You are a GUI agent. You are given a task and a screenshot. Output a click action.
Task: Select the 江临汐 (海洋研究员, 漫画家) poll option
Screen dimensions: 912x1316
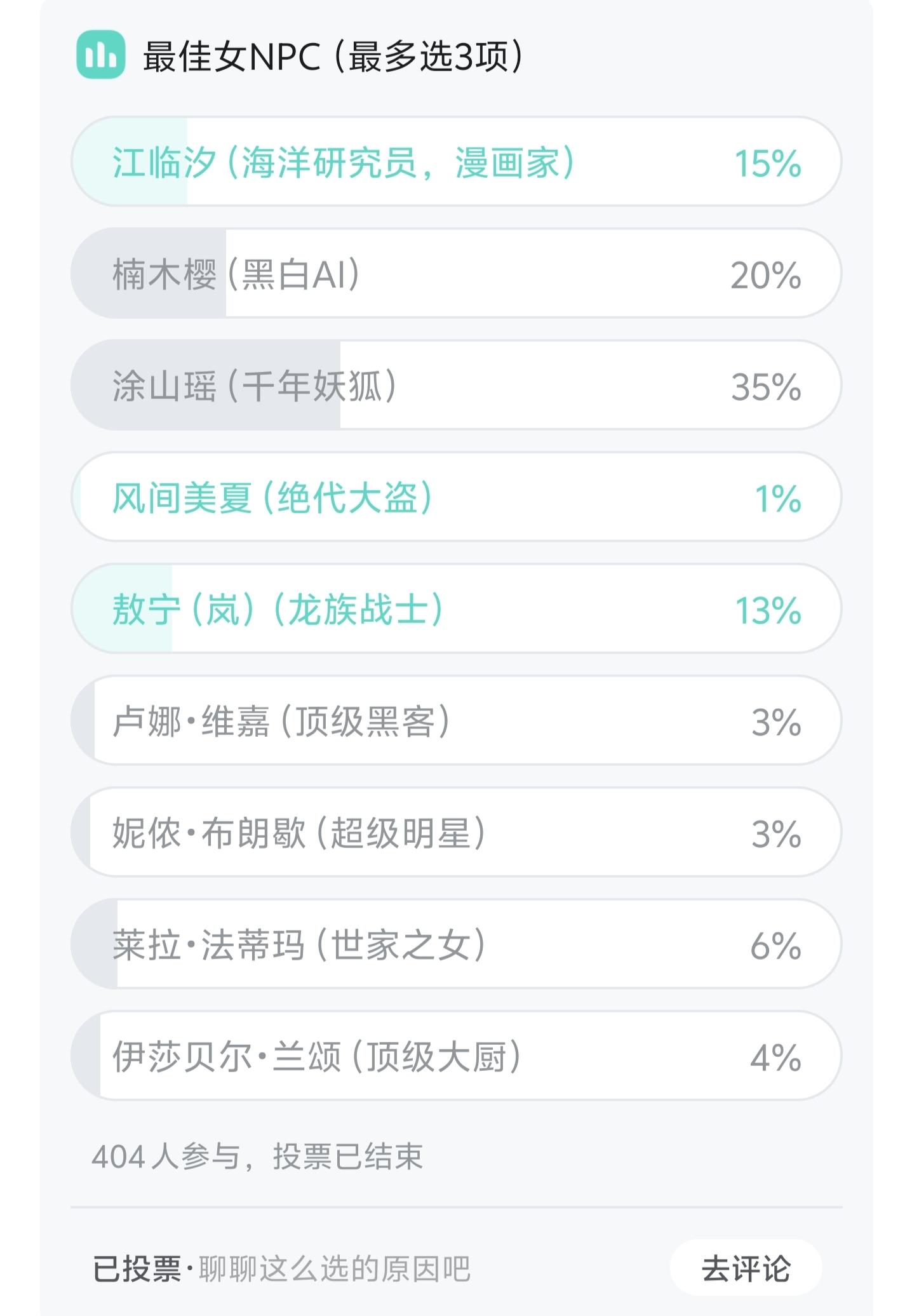(x=343, y=163)
